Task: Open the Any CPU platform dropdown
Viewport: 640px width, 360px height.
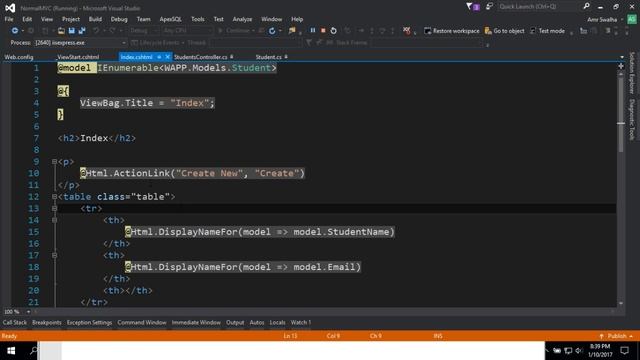Action: [187, 31]
